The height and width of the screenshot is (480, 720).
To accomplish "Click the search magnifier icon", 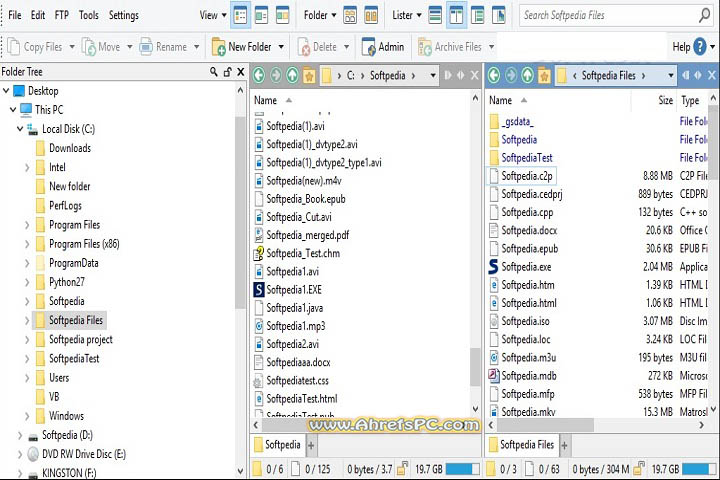I will 704,15.
